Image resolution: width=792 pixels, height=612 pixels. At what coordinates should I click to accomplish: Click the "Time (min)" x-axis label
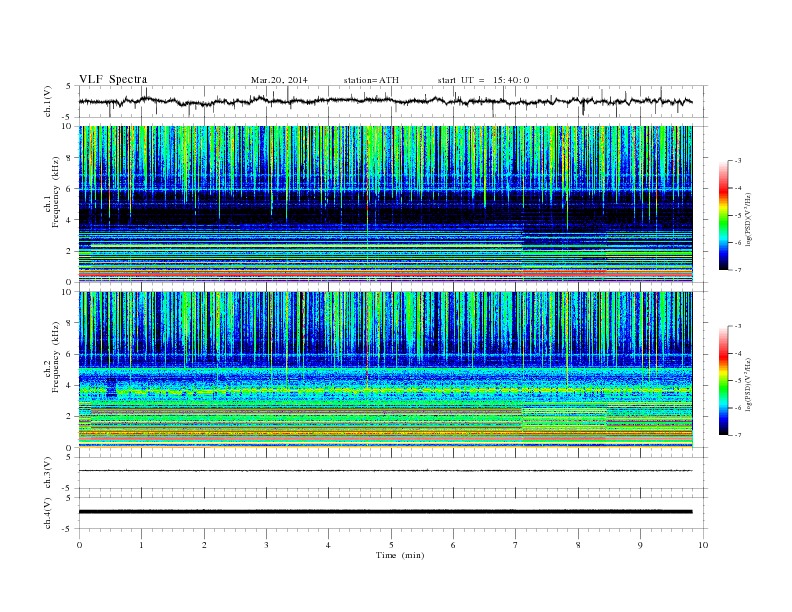tap(400, 555)
